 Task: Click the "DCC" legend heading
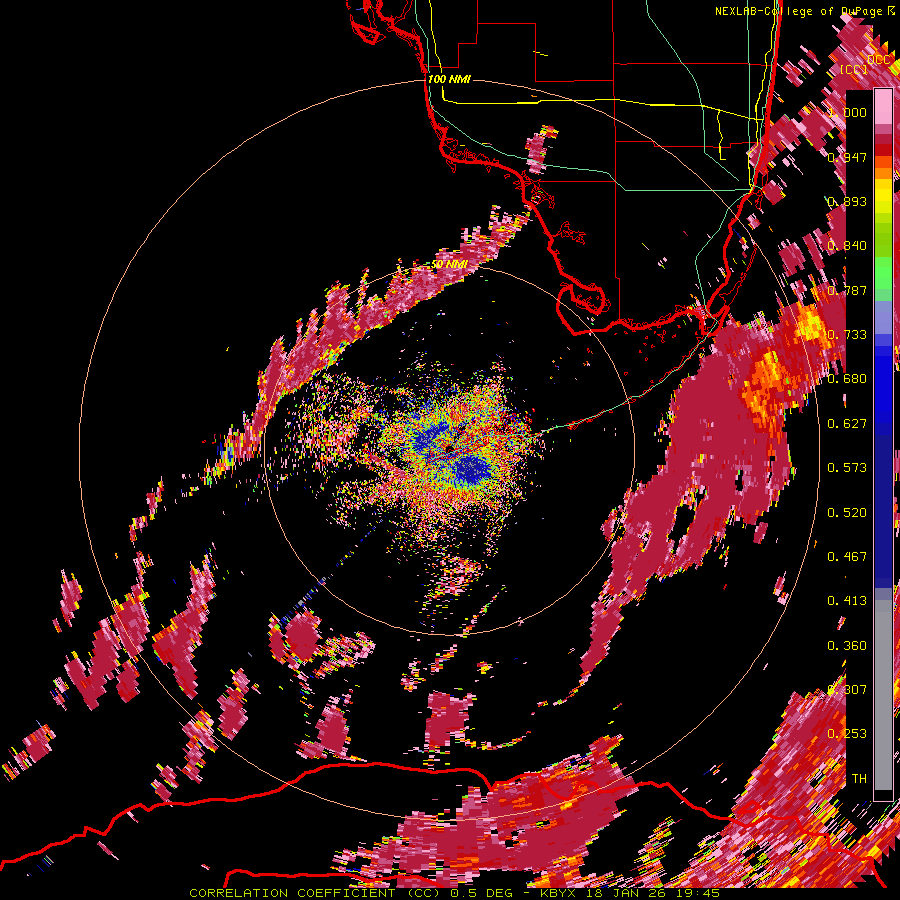(879, 60)
